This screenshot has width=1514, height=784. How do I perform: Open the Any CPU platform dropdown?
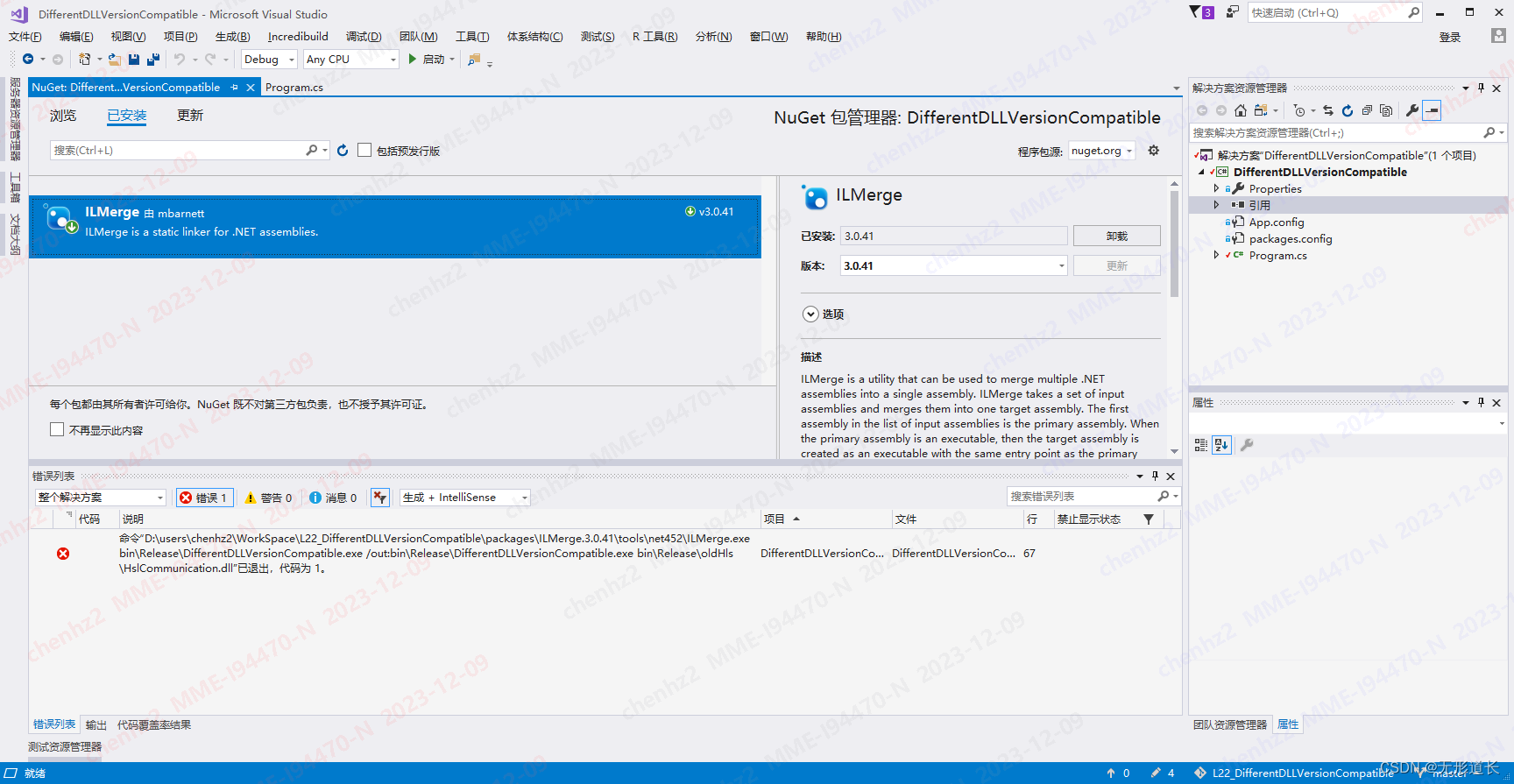350,60
